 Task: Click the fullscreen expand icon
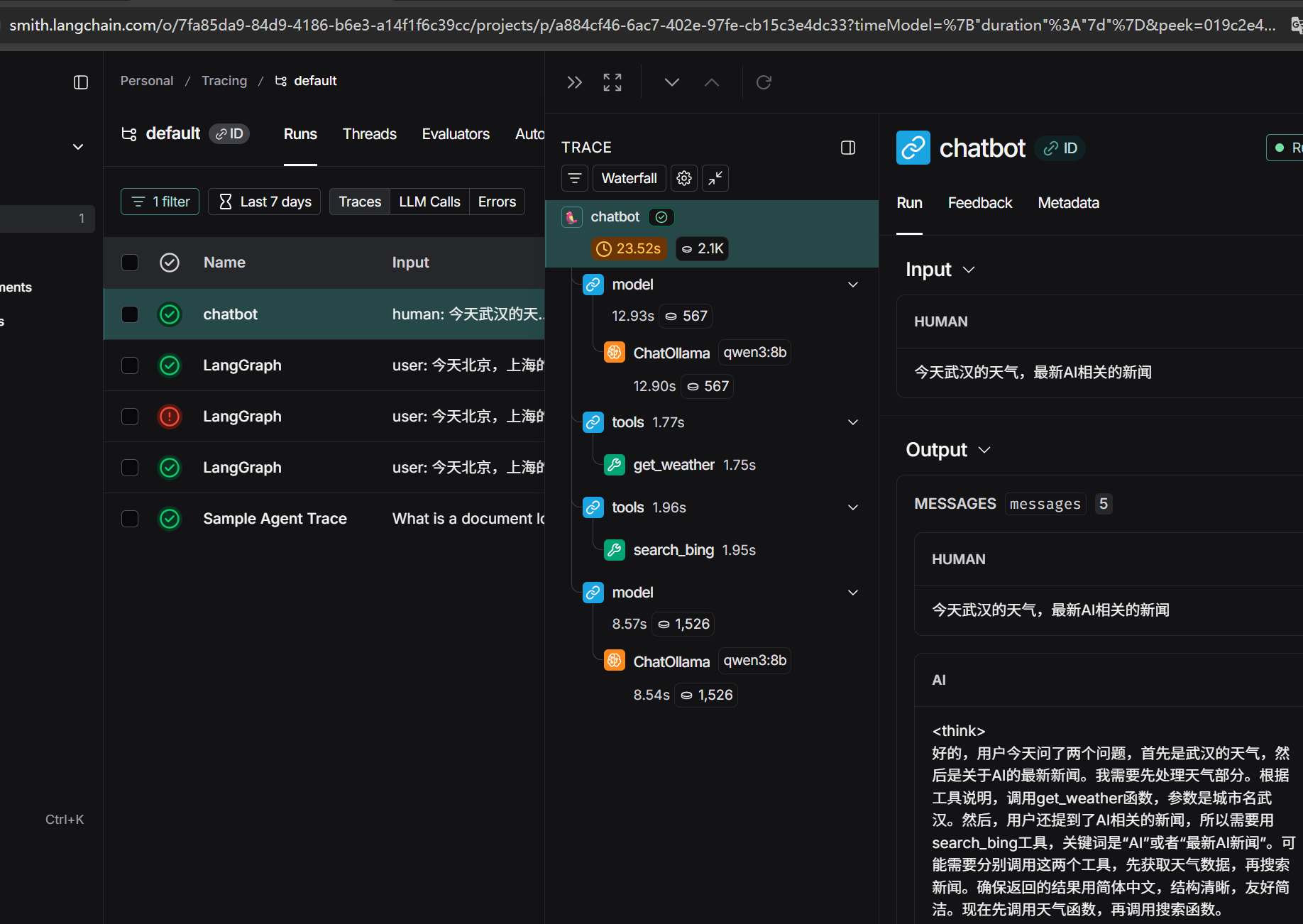[x=612, y=82]
